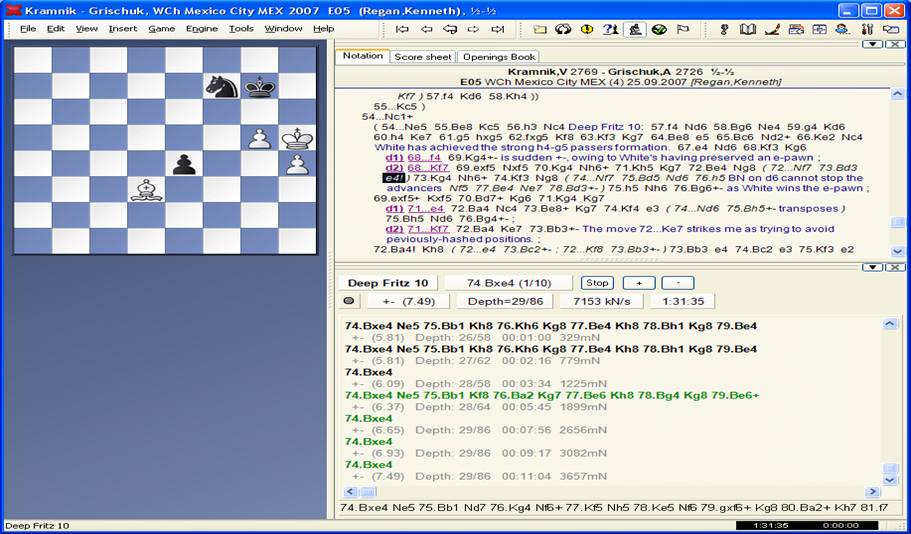Step back one move with left arrow
911x534 pixels.
tap(426, 29)
